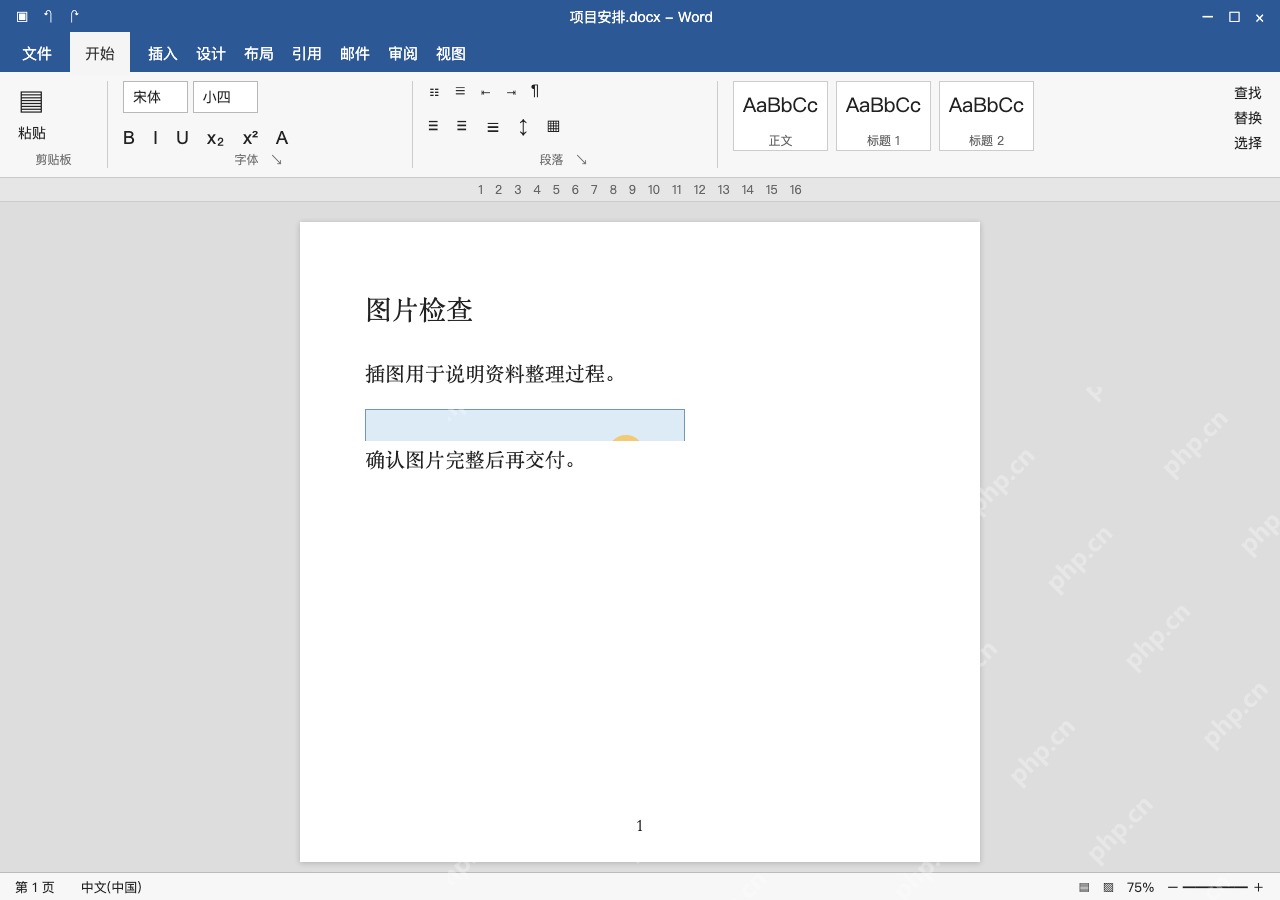Open the 文件 menu
Viewport: 1280px width, 900px height.
tap(37, 53)
